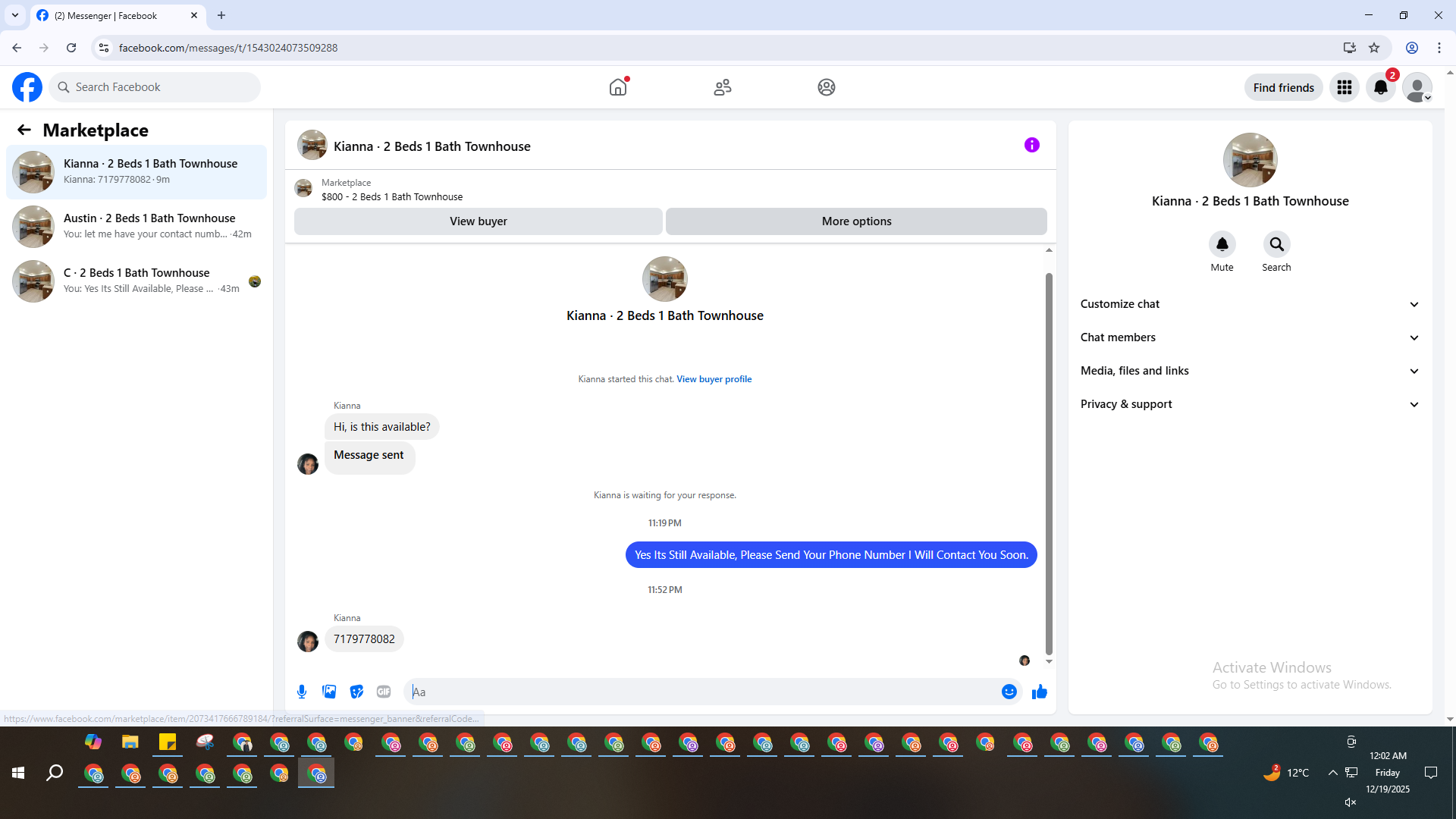Image resolution: width=1456 pixels, height=819 pixels.
Task: Open the notifications bell
Action: point(1380,87)
